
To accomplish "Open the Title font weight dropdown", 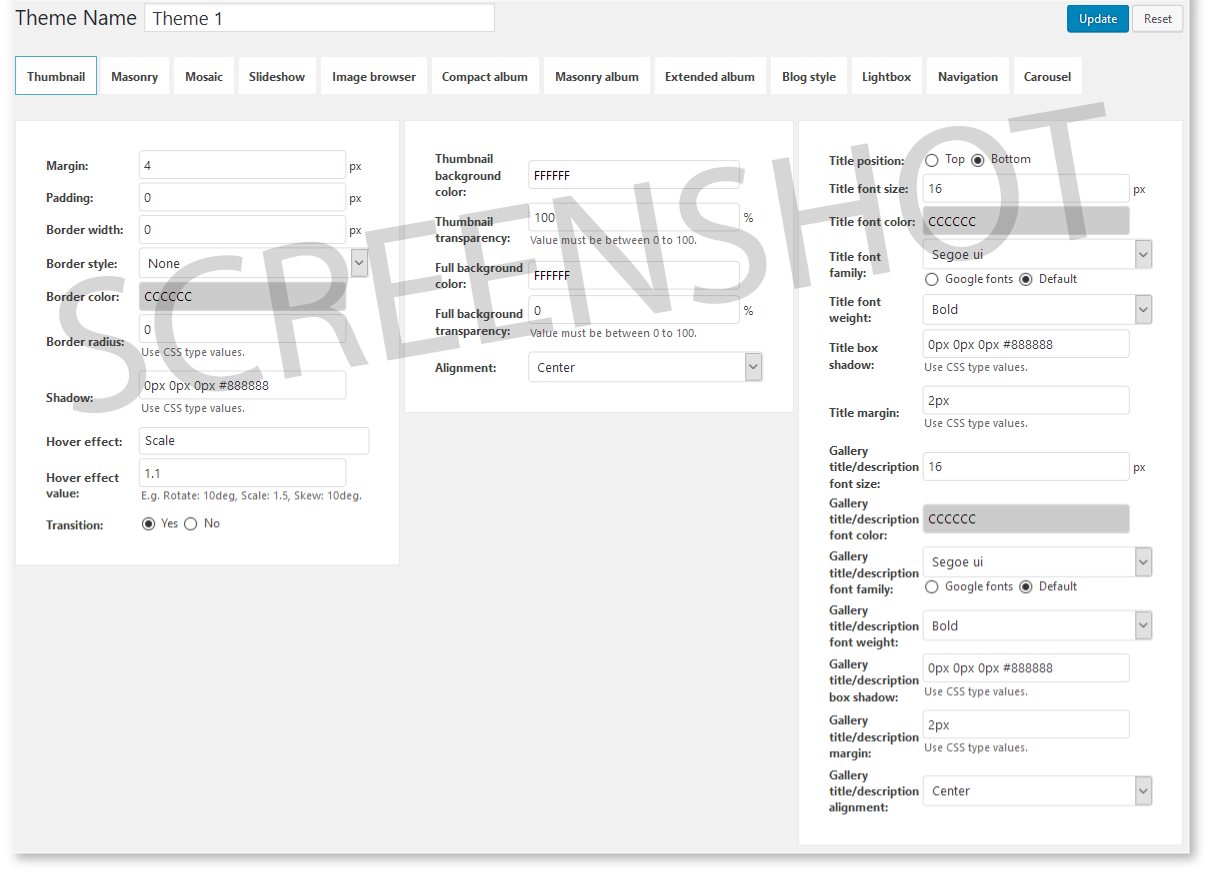I will pos(1037,310).
